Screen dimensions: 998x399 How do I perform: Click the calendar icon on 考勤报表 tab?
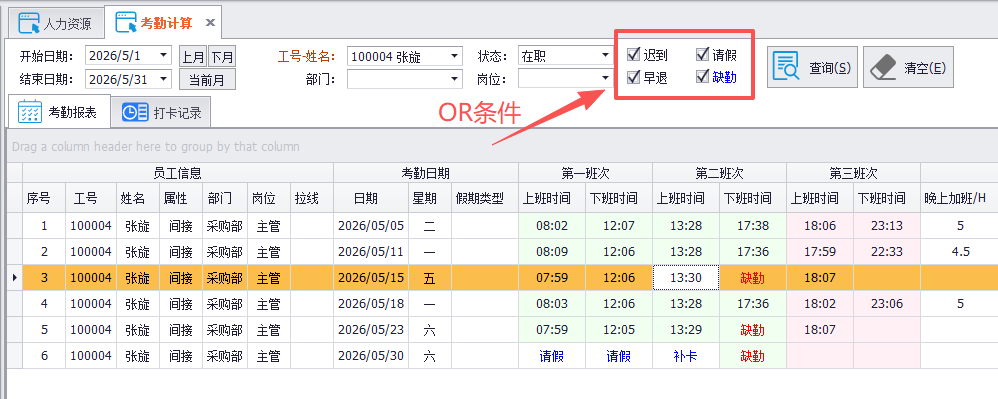30,112
